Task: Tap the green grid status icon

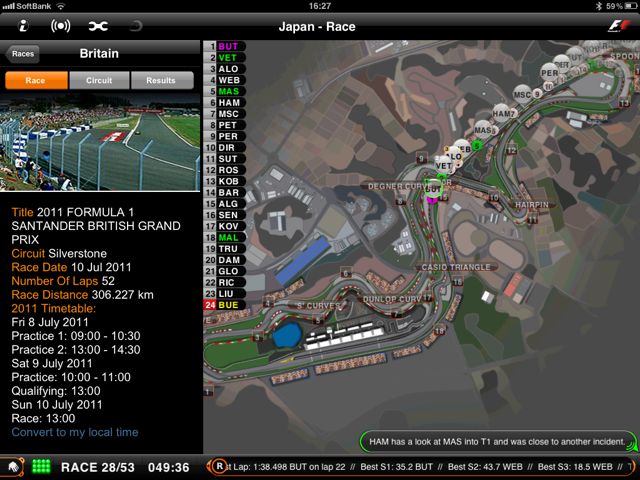Action: point(41,467)
